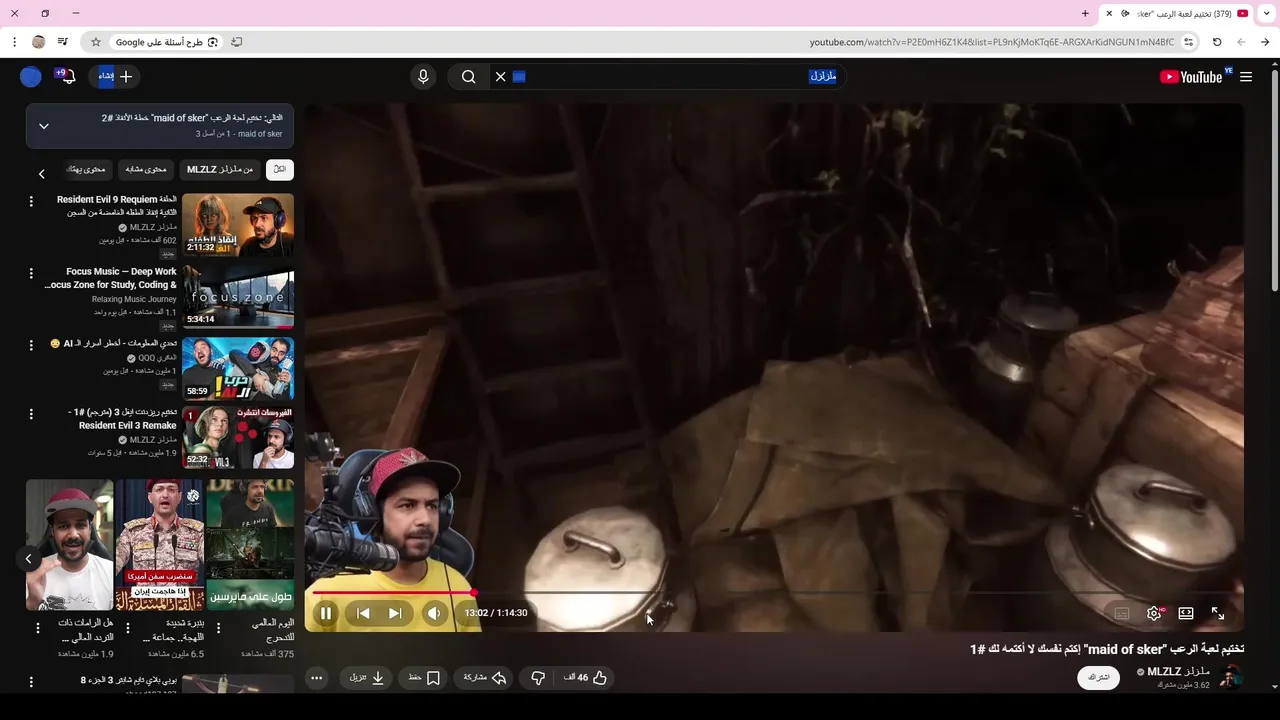
Task: Open options for بوني بلاي video row
Action: (31, 682)
